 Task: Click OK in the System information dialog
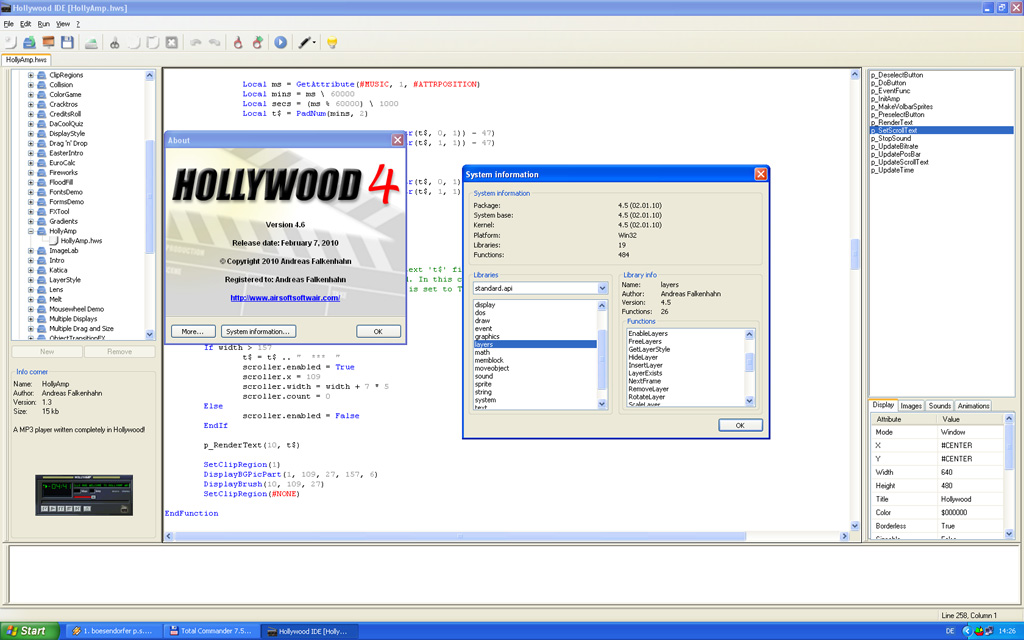740,425
